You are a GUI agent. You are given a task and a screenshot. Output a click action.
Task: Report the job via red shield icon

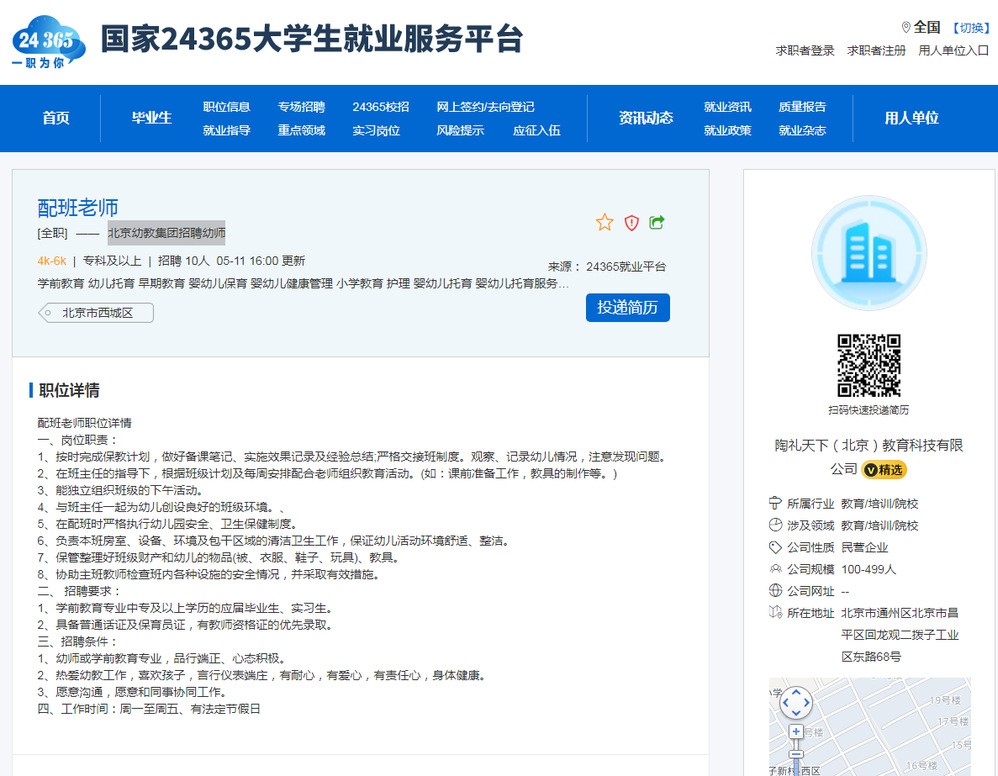point(631,223)
